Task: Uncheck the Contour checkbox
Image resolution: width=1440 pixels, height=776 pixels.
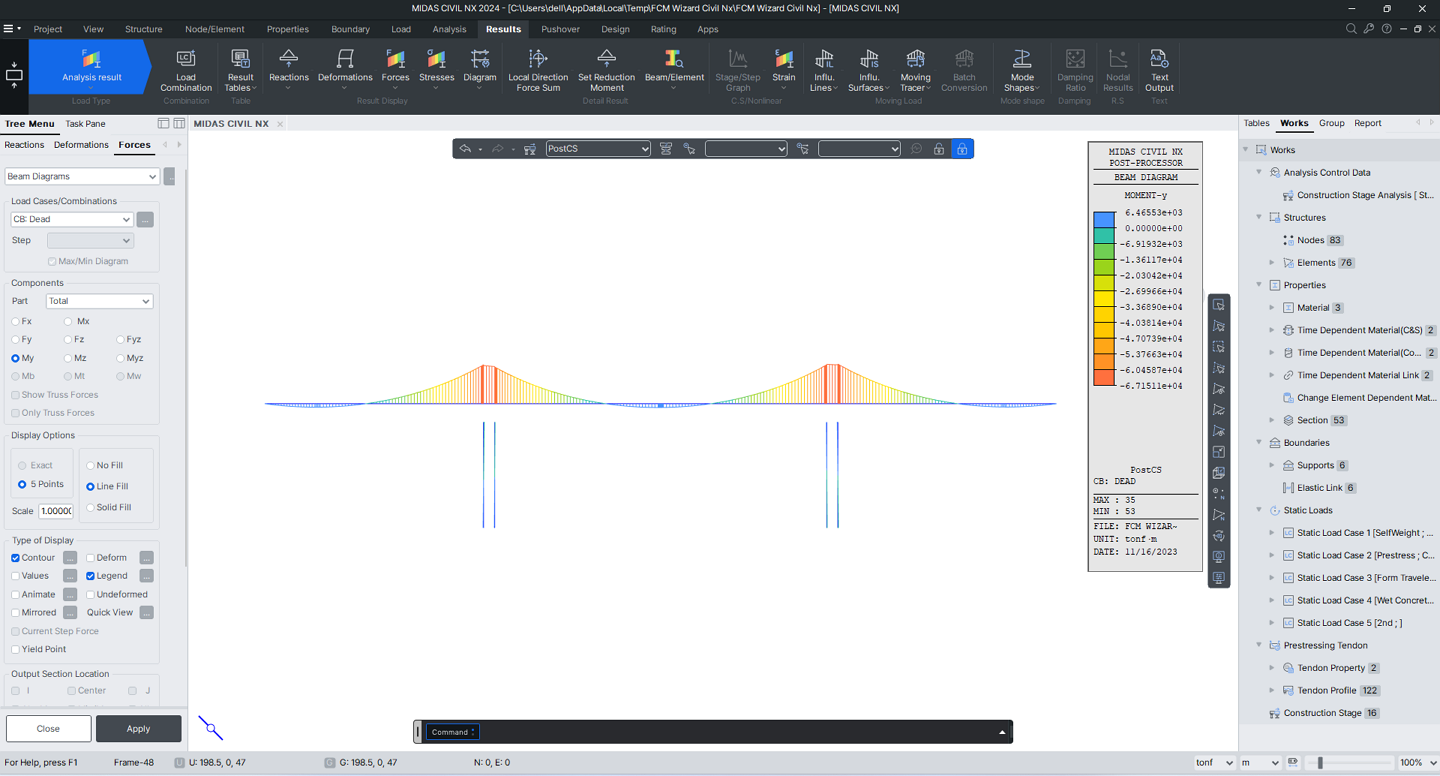Action: pos(15,558)
